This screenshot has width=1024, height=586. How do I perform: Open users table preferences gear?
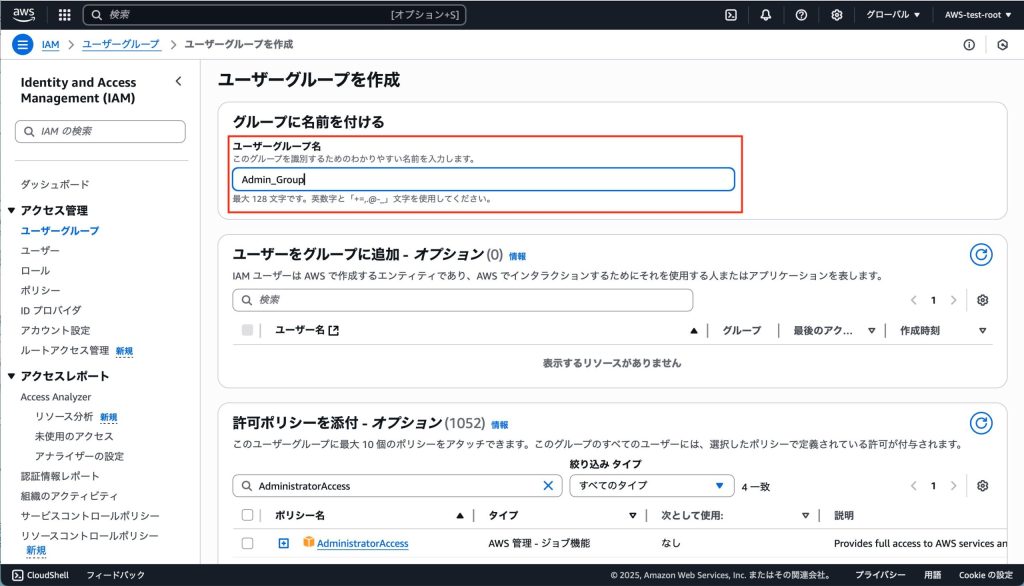(x=982, y=300)
